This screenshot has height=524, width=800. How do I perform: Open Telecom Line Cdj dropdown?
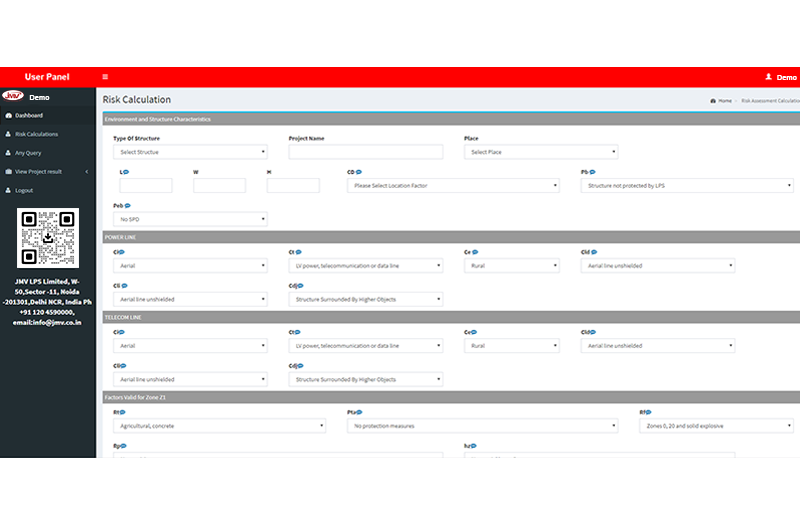(x=366, y=380)
